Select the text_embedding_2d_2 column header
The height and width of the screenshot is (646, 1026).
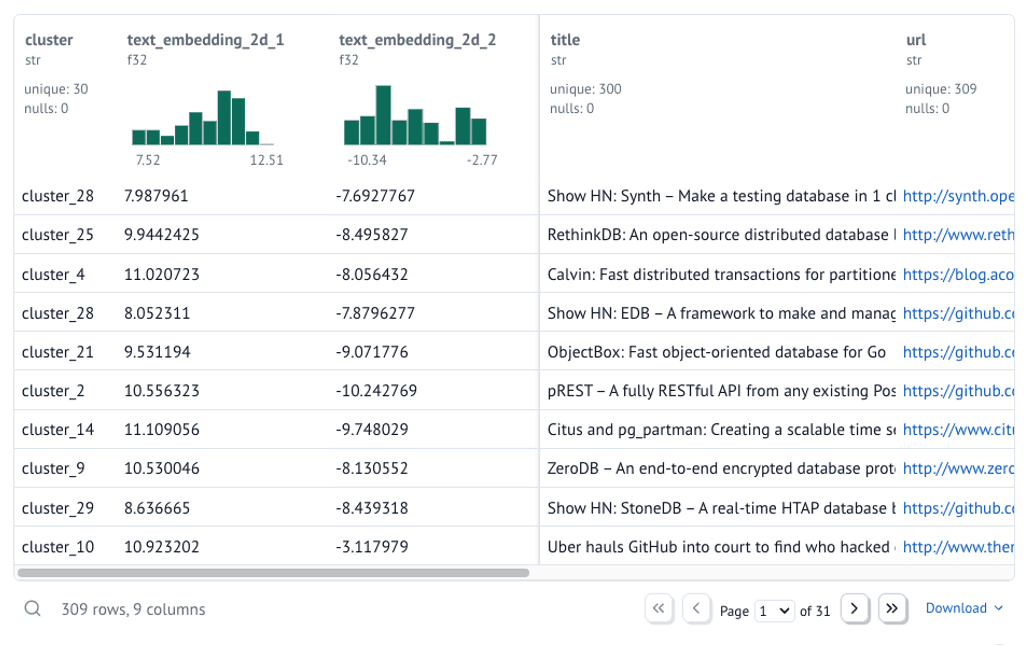click(x=417, y=40)
